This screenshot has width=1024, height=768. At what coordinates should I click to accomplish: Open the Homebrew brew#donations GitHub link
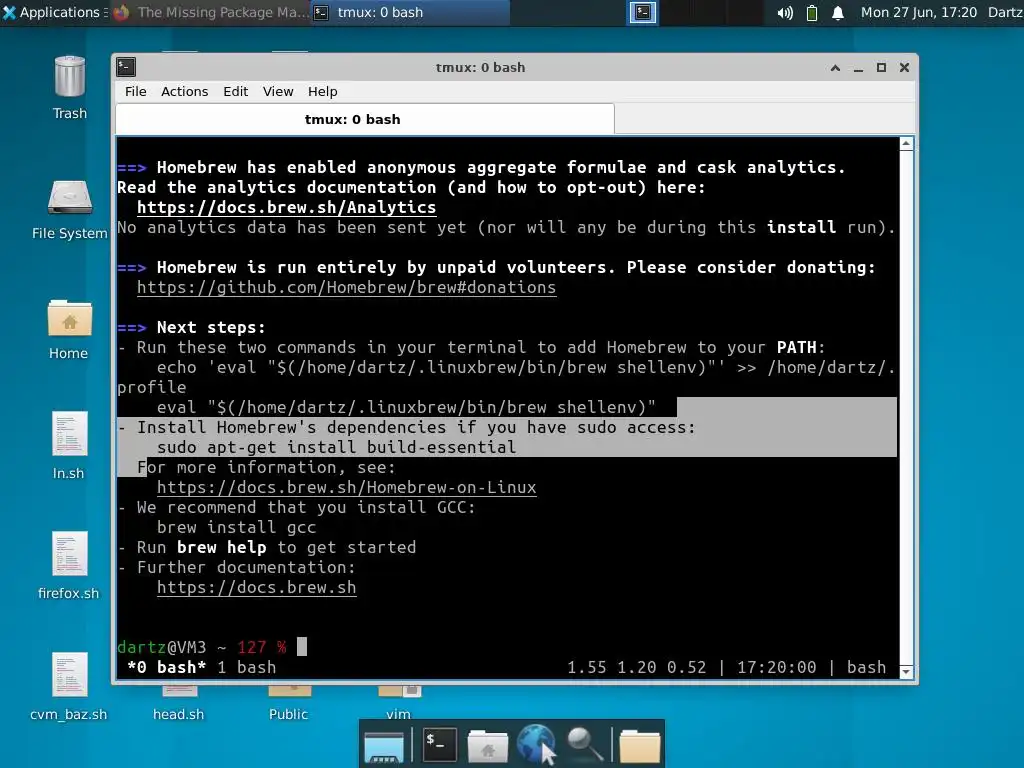347,287
